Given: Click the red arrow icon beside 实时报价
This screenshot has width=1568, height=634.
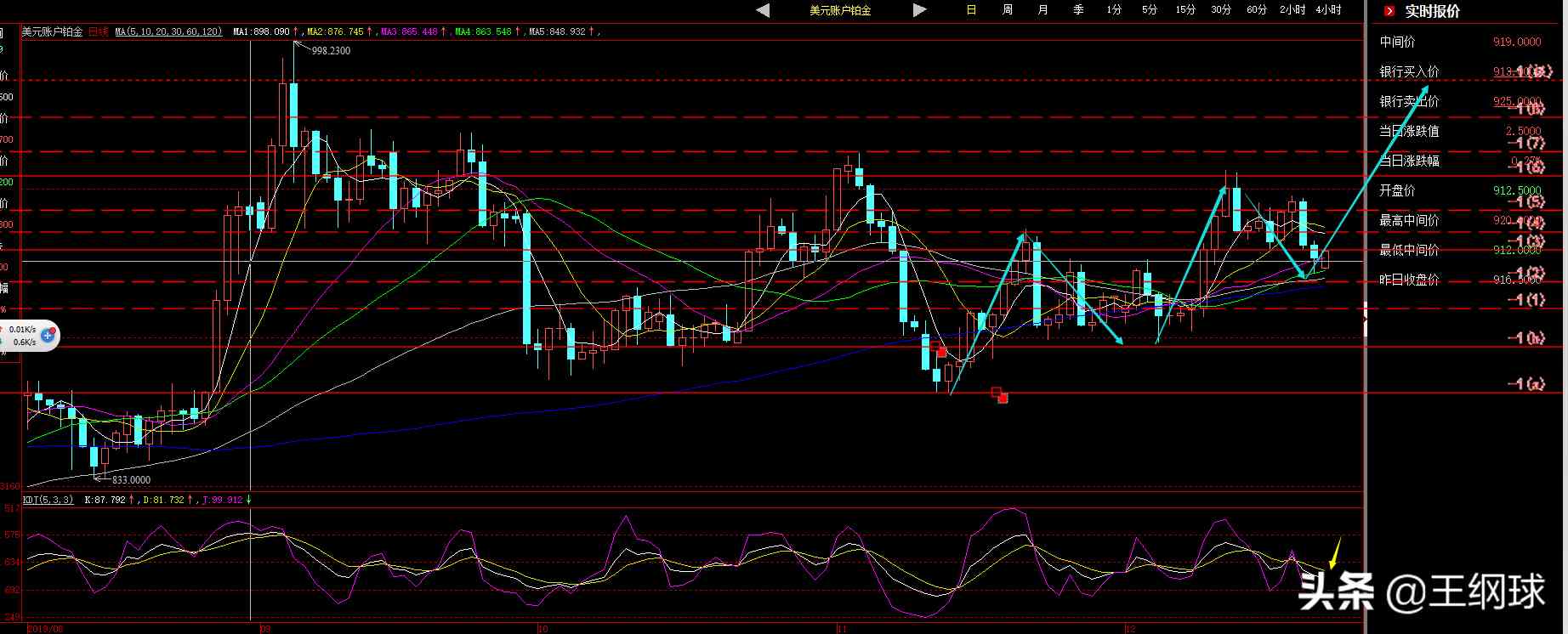Looking at the screenshot, I should [1389, 11].
